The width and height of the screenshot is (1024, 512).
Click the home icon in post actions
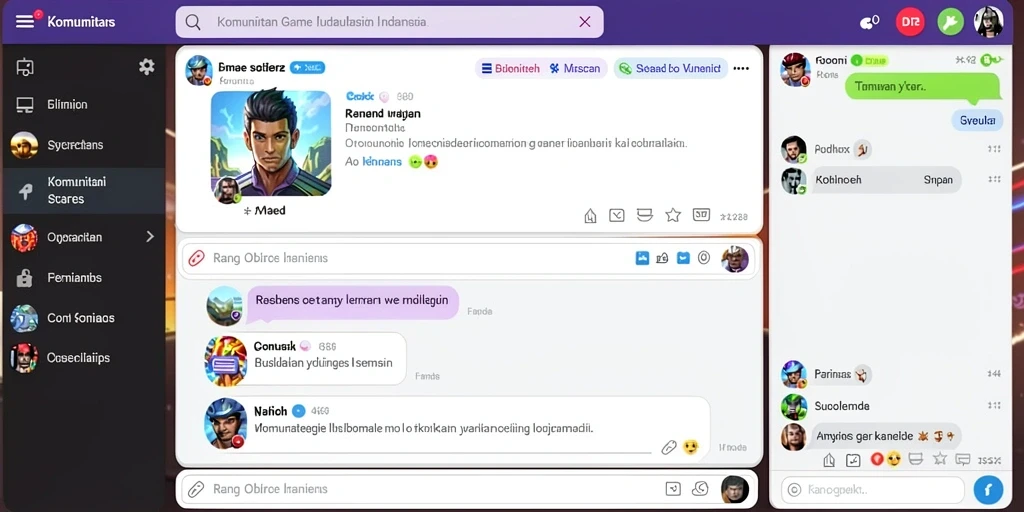click(x=590, y=216)
